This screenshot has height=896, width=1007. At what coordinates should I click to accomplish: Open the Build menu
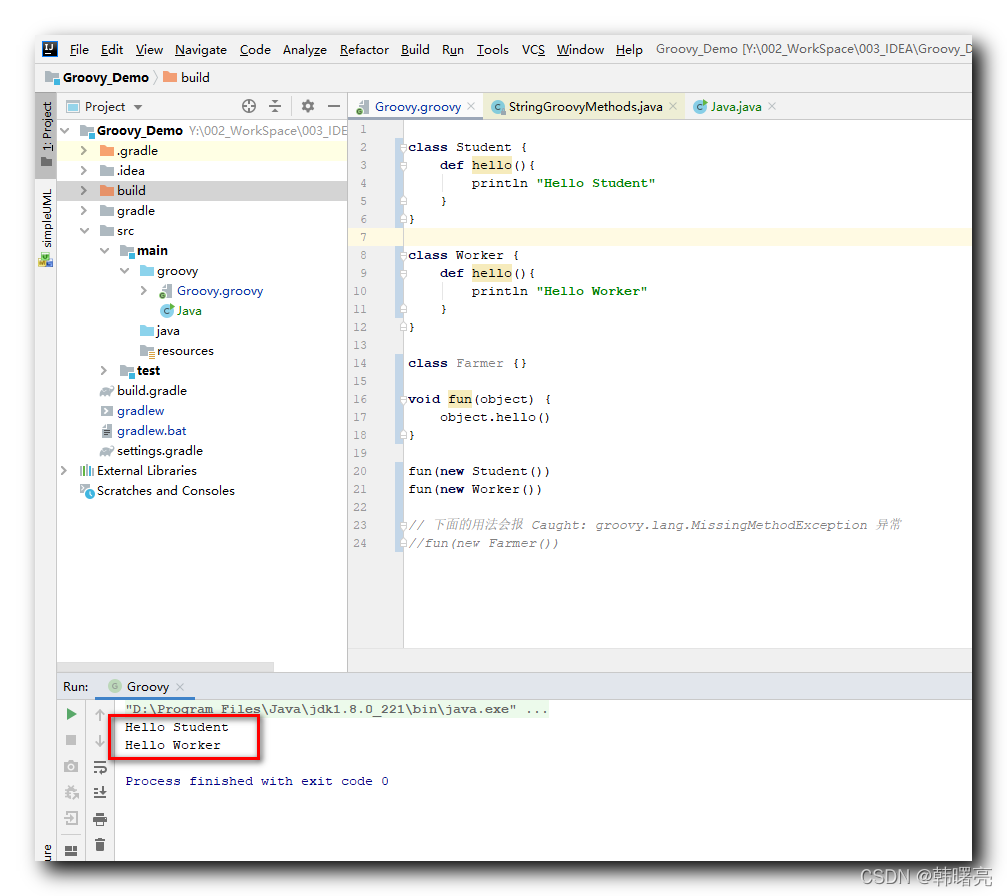tap(415, 49)
